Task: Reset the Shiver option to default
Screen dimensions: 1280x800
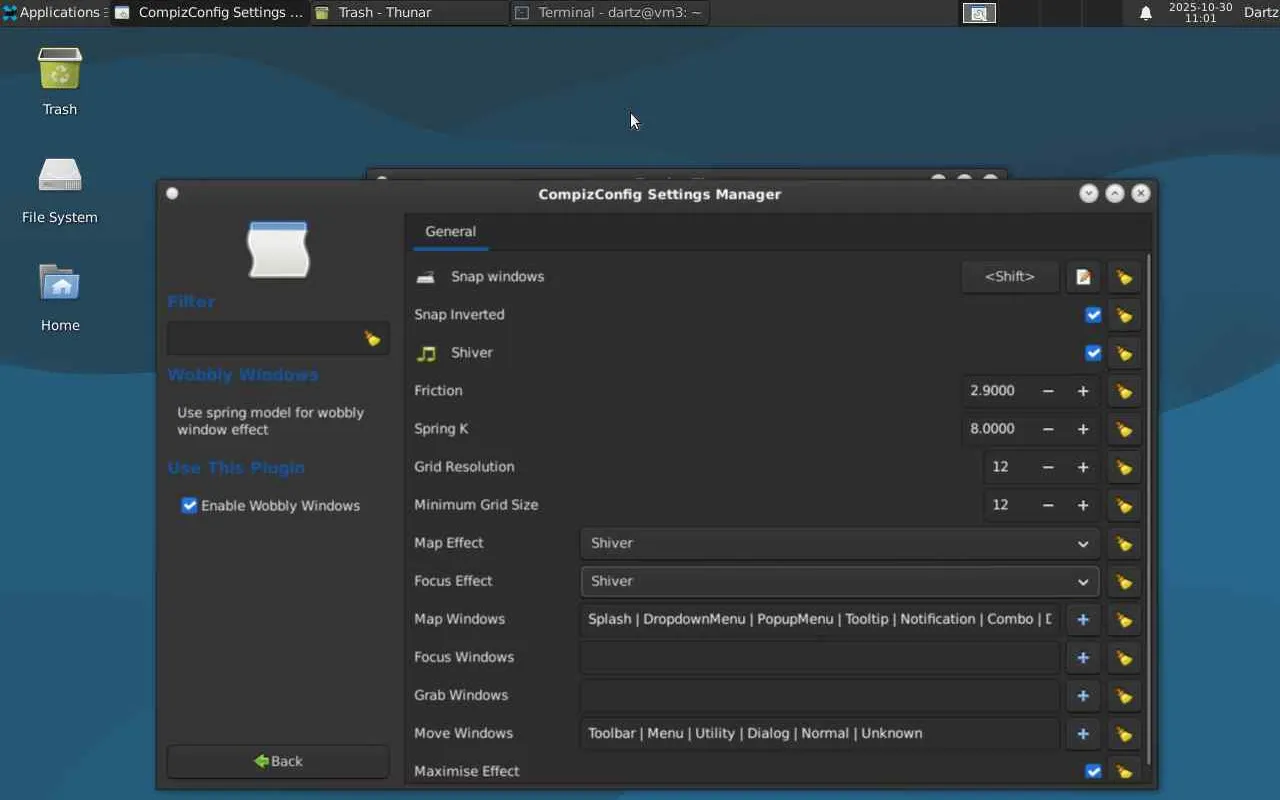Action: point(1124,353)
